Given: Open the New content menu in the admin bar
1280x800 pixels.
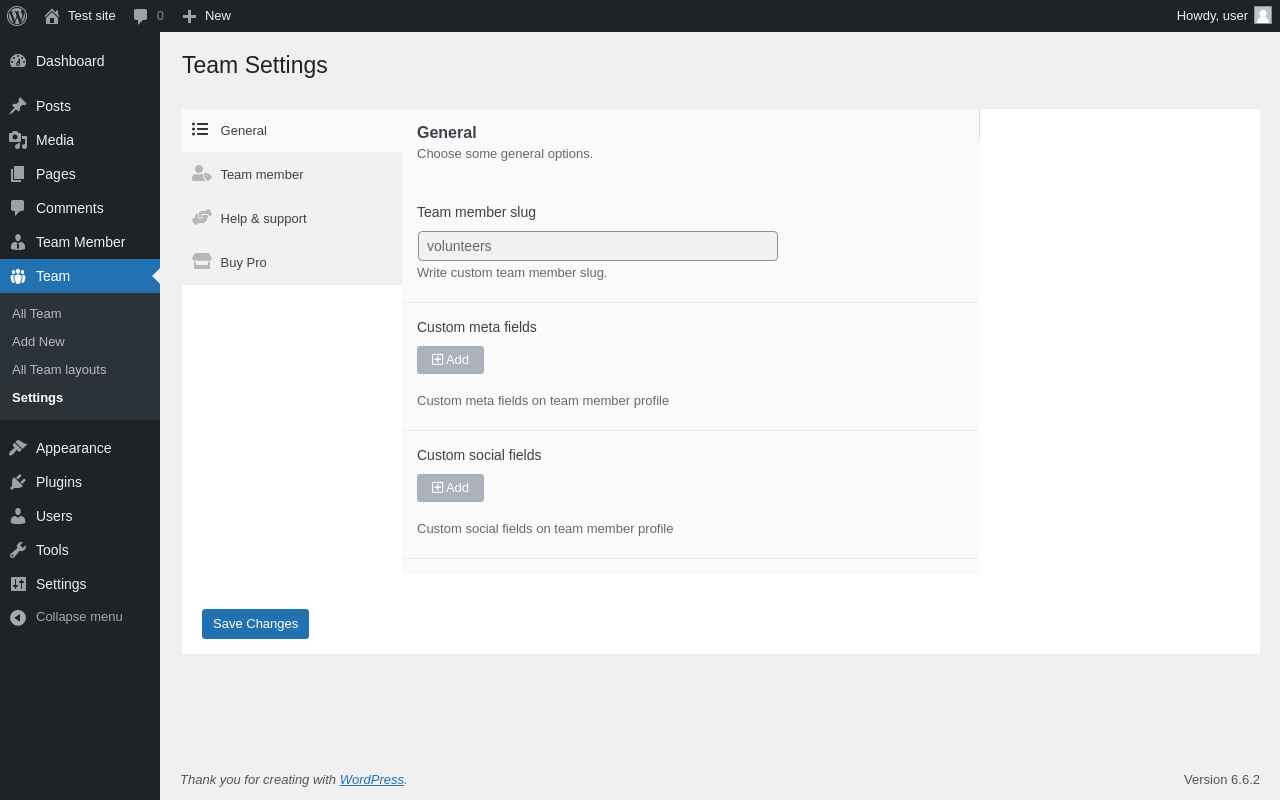Looking at the screenshot, I should 206,16.
